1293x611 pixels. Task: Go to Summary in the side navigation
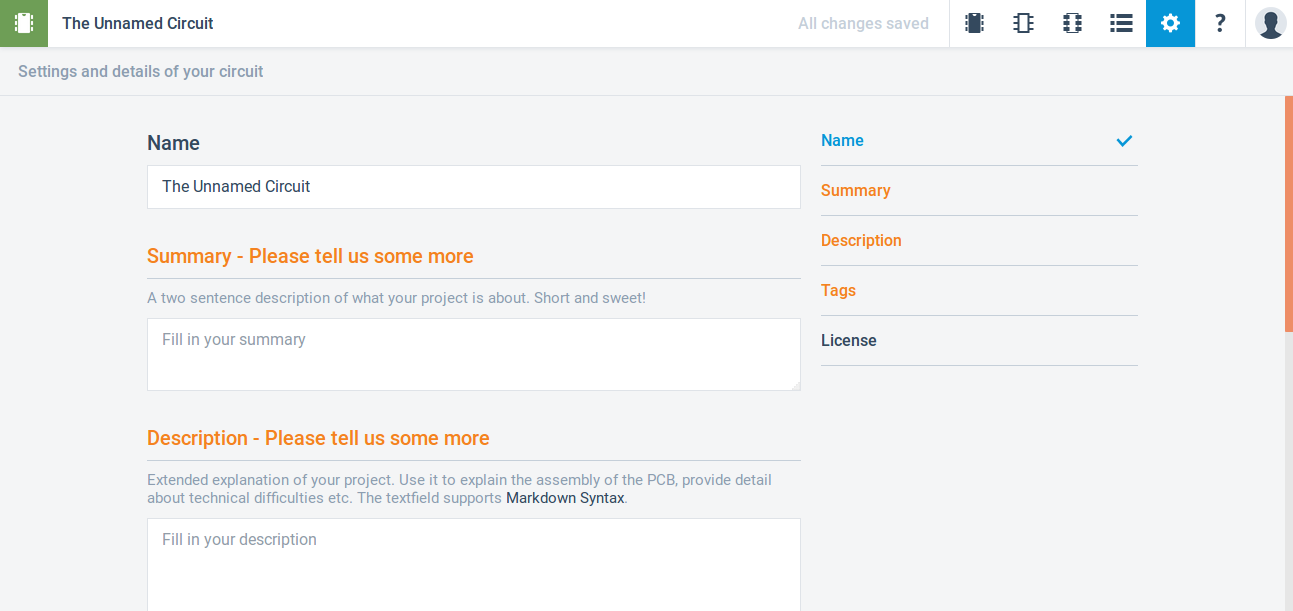855,191
